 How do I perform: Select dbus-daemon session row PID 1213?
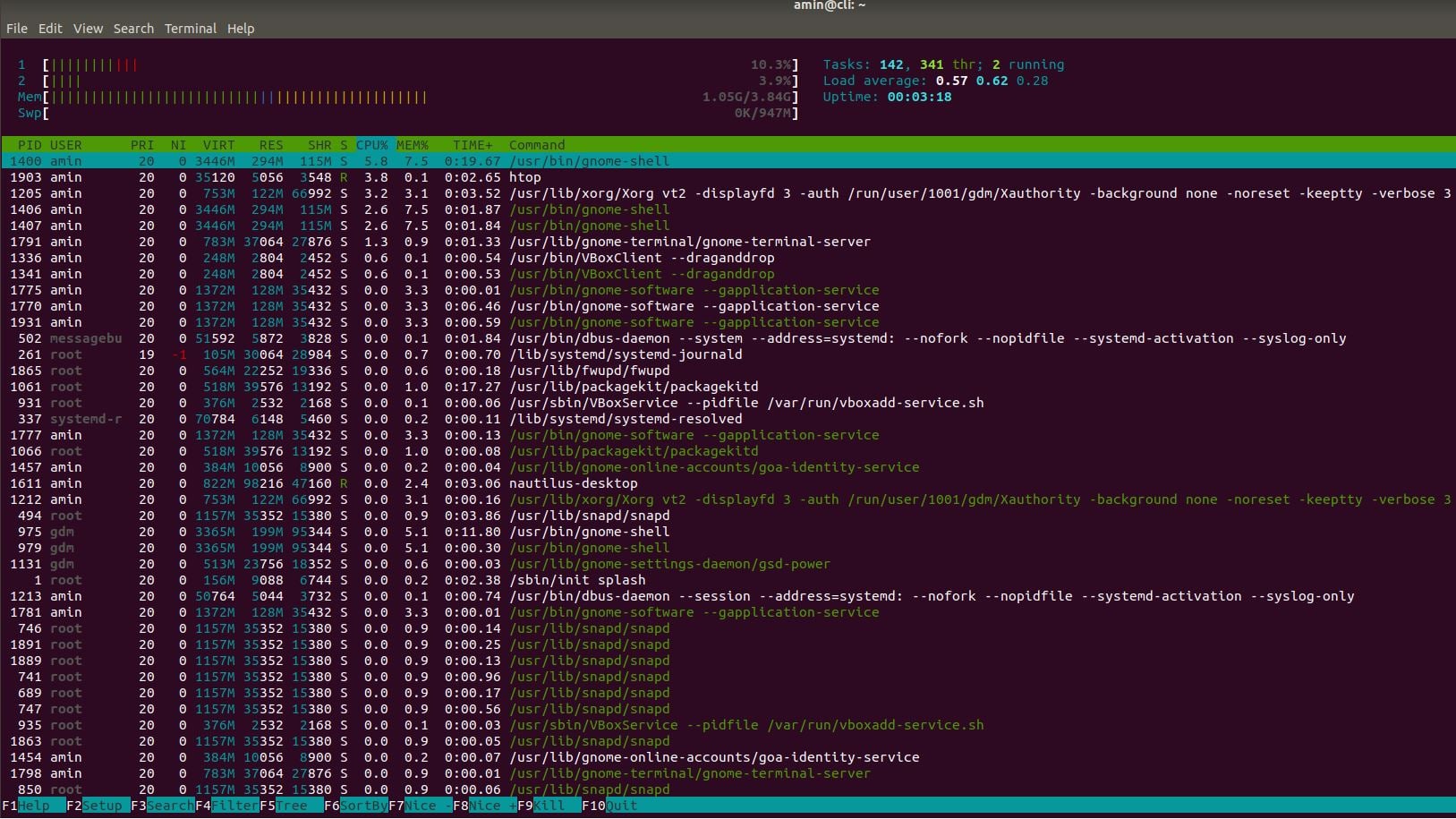[728, 596]
